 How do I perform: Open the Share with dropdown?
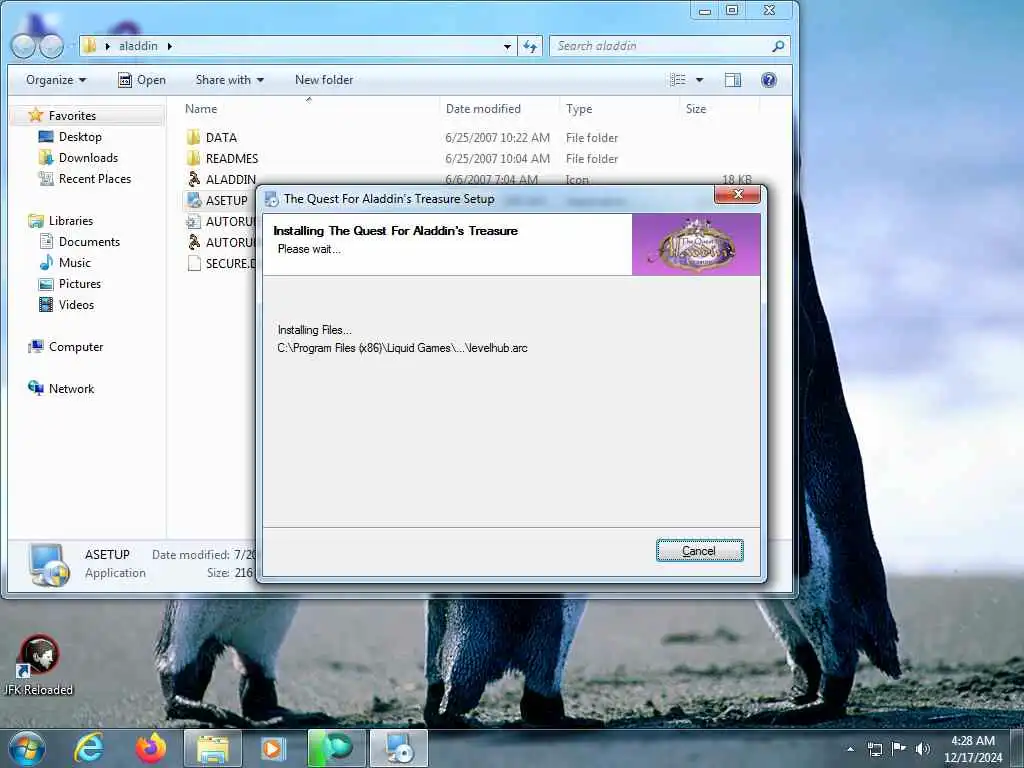(x=229, y=80)
